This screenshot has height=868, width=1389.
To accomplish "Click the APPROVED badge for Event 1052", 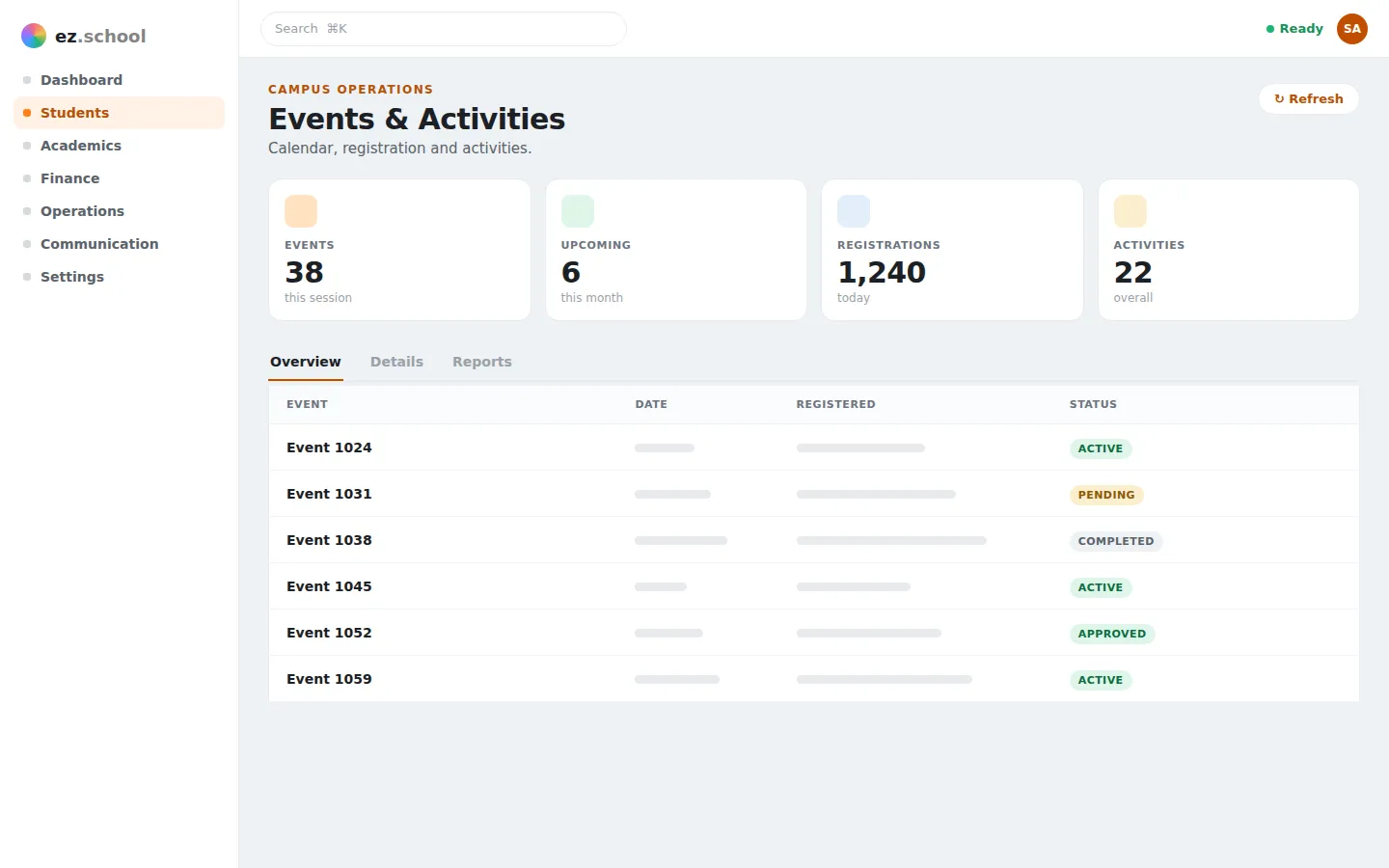I will [x=1112, y=634].
